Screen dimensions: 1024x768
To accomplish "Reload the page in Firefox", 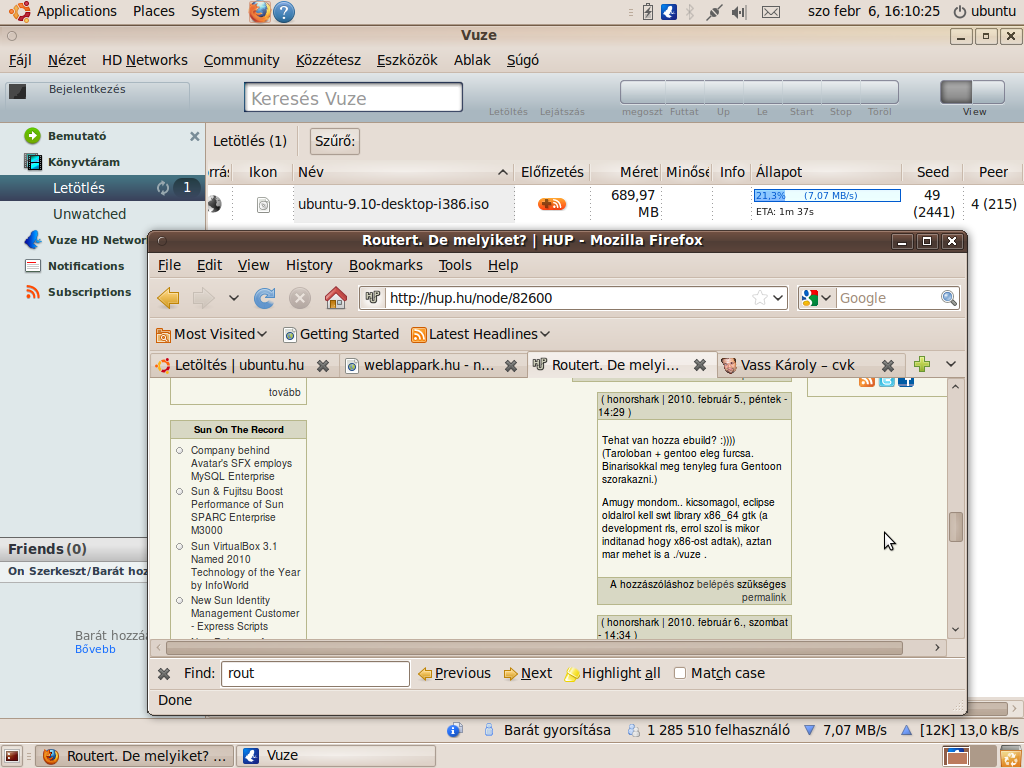I will (264, 298).
